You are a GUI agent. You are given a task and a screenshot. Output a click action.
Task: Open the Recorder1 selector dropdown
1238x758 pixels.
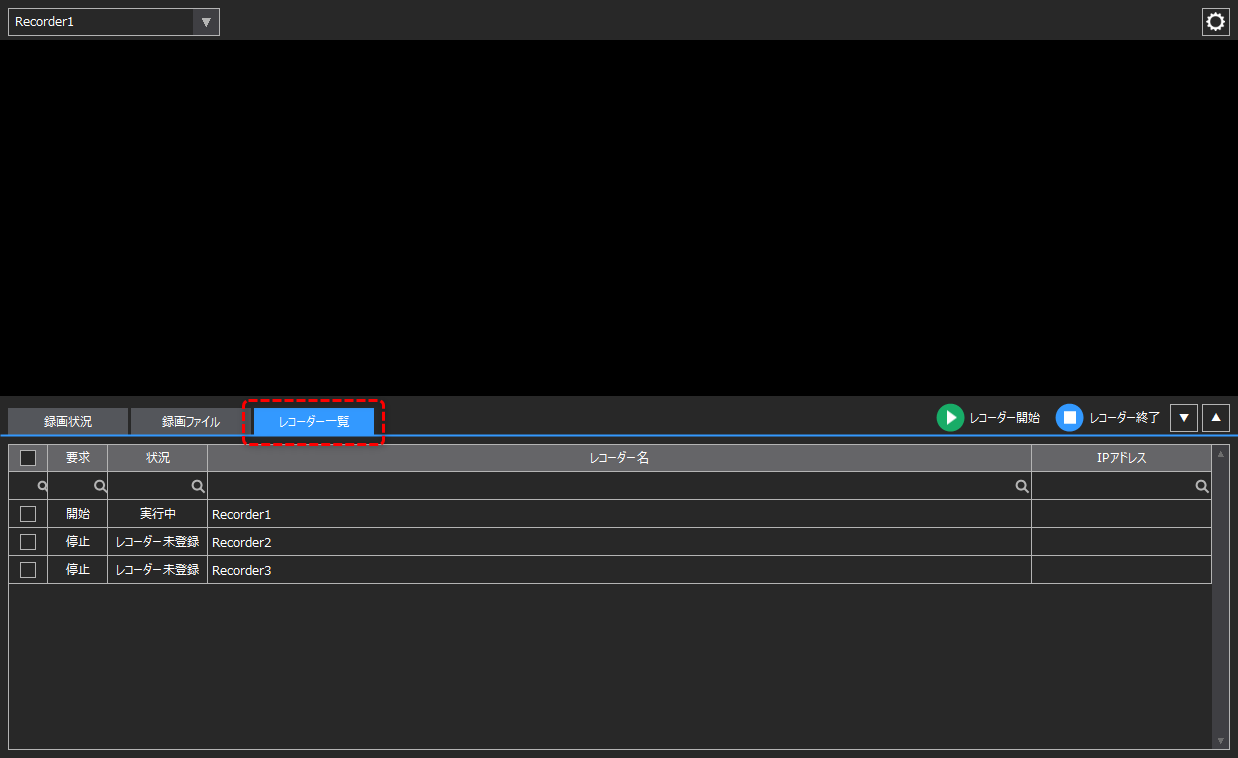point(207,21)
